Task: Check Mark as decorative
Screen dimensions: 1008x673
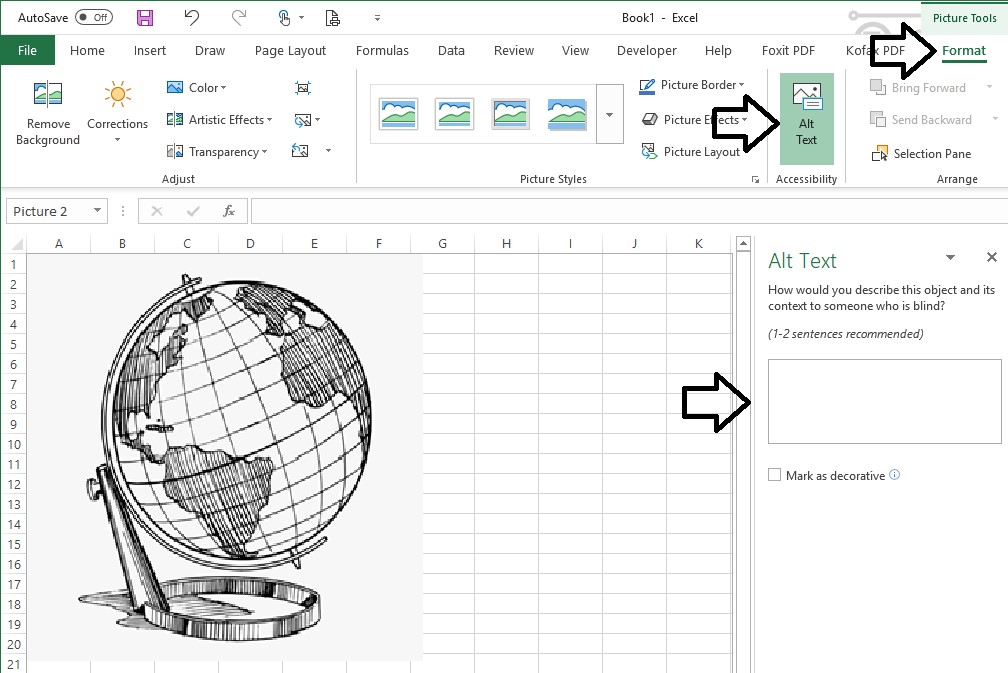Action: [774, 475]
